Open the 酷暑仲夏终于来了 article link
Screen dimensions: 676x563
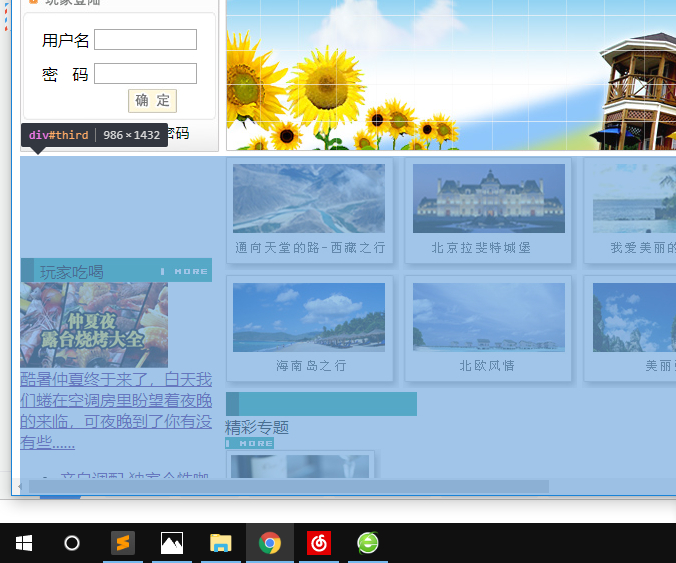(x=116, y=411)
